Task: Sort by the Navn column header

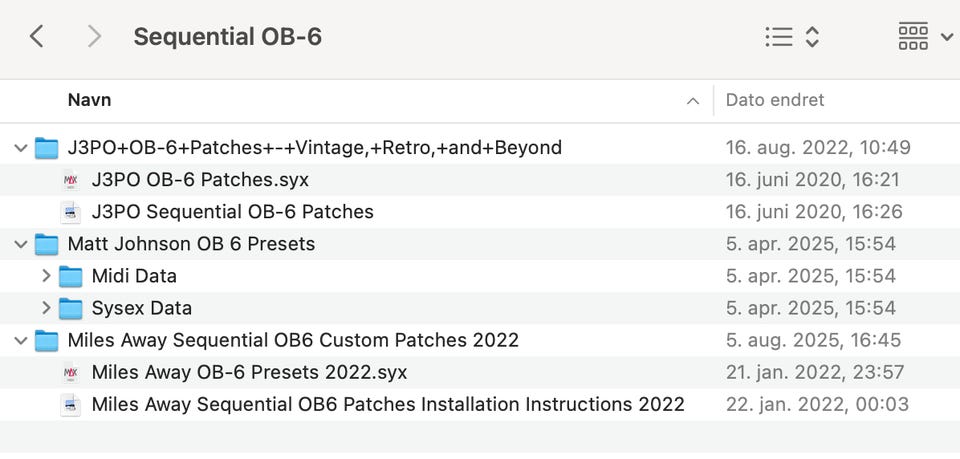Action: 90,100
